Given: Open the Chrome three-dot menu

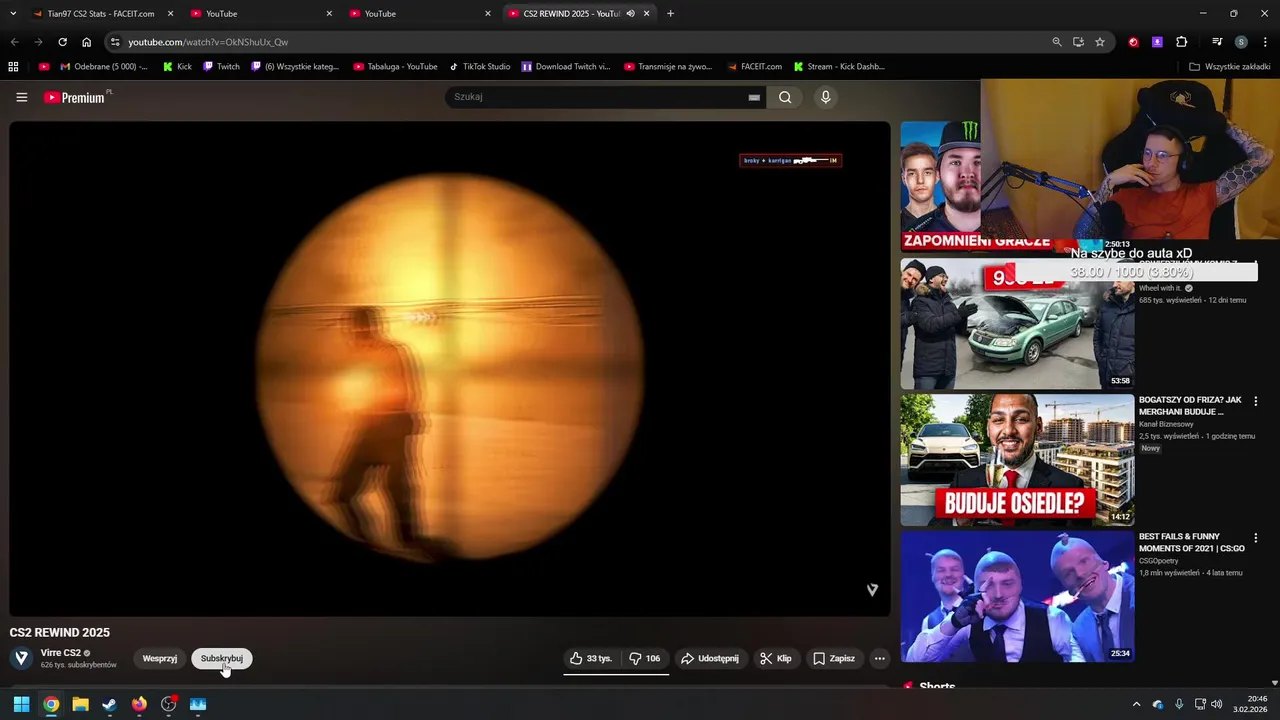Looking at the screenshot, I should pyautogui.click(x=1264, y=42).
